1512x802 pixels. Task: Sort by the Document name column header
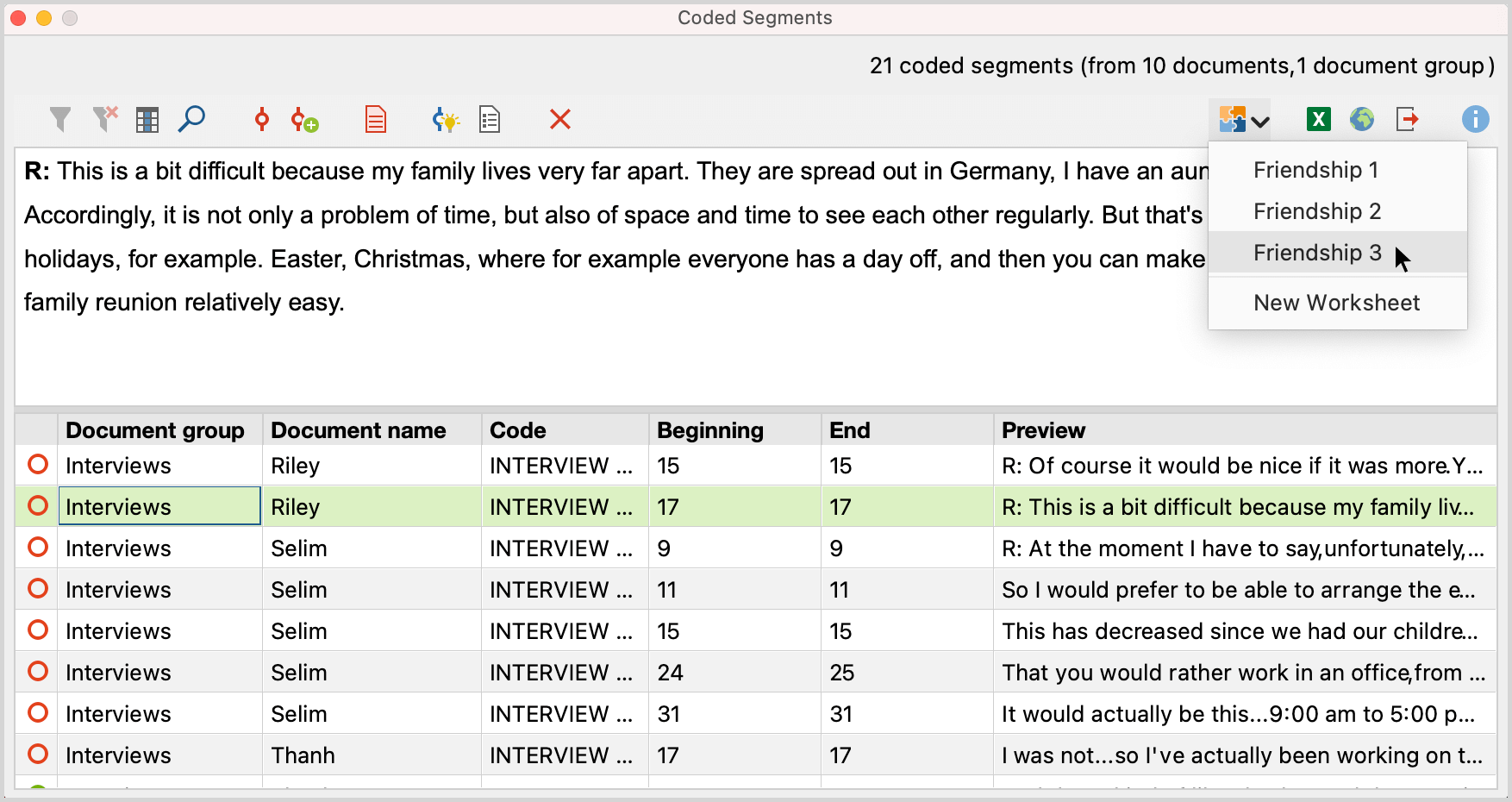coord(359,430)
